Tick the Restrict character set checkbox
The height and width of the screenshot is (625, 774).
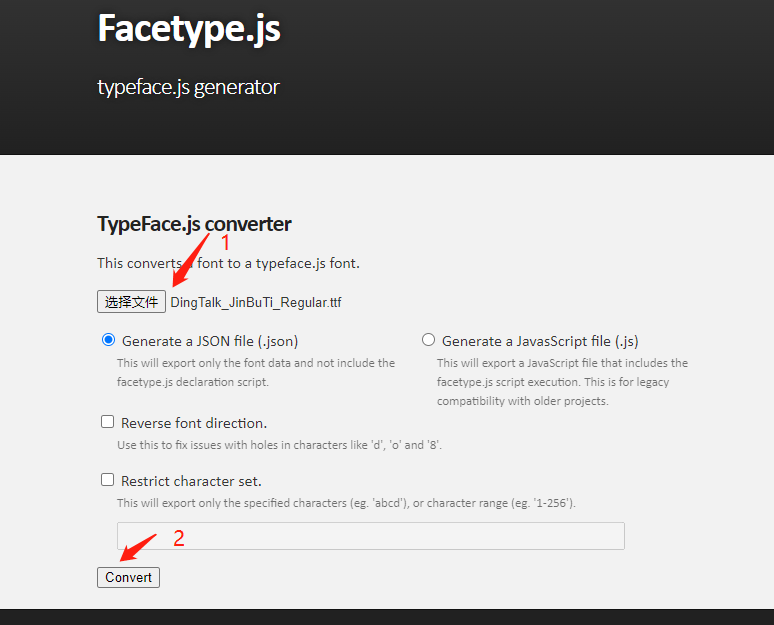coord(108,480)
